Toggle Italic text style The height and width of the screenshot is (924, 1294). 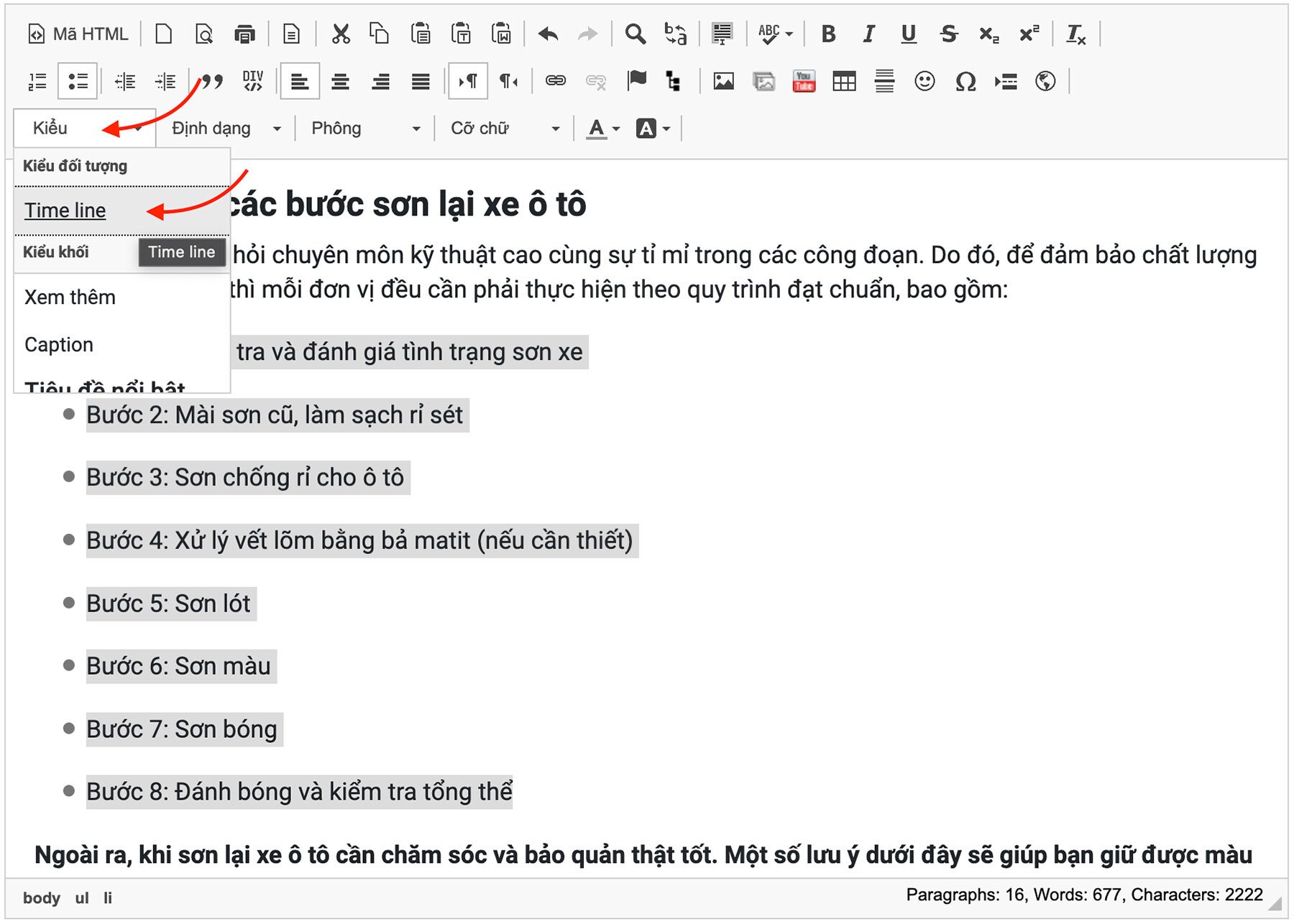click(x=868, y=34)
